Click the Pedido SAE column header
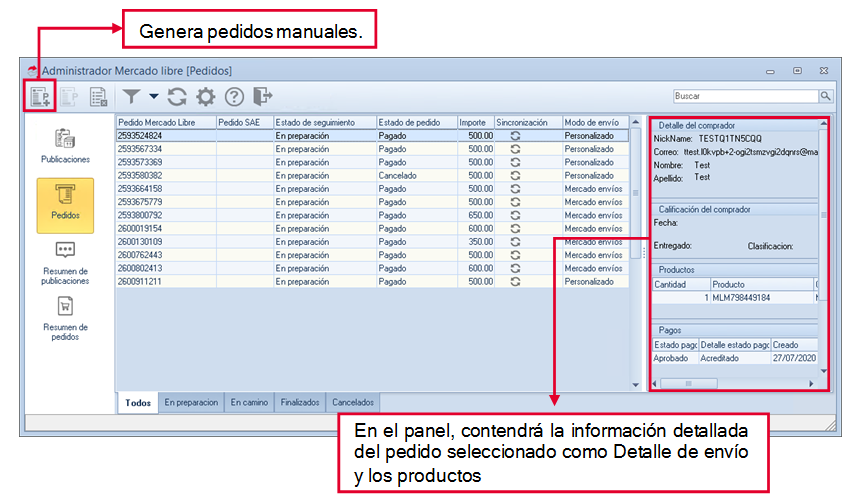Screen dimensions: 859x498 (x=245, y=122)
